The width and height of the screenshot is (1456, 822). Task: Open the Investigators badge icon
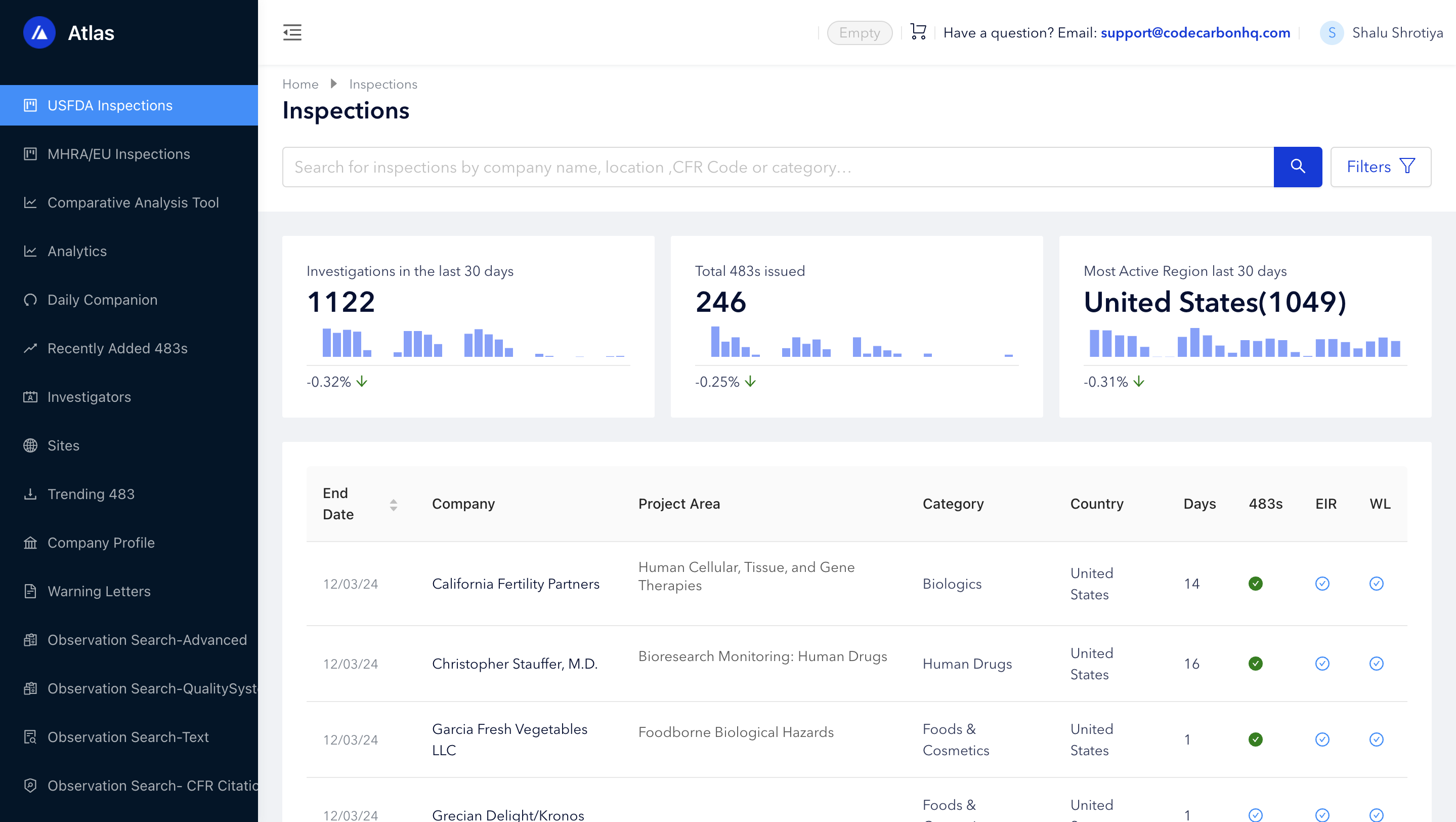(30, 397)
